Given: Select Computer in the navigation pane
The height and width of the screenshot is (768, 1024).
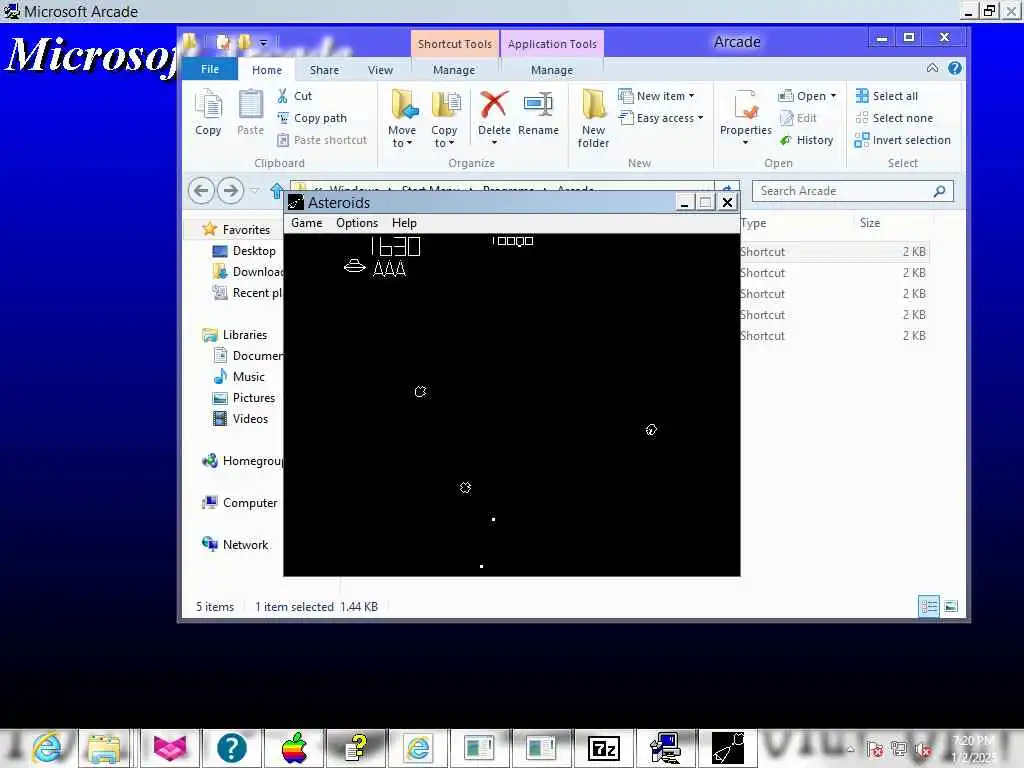Looking at the screenshot, I should 240,503.
